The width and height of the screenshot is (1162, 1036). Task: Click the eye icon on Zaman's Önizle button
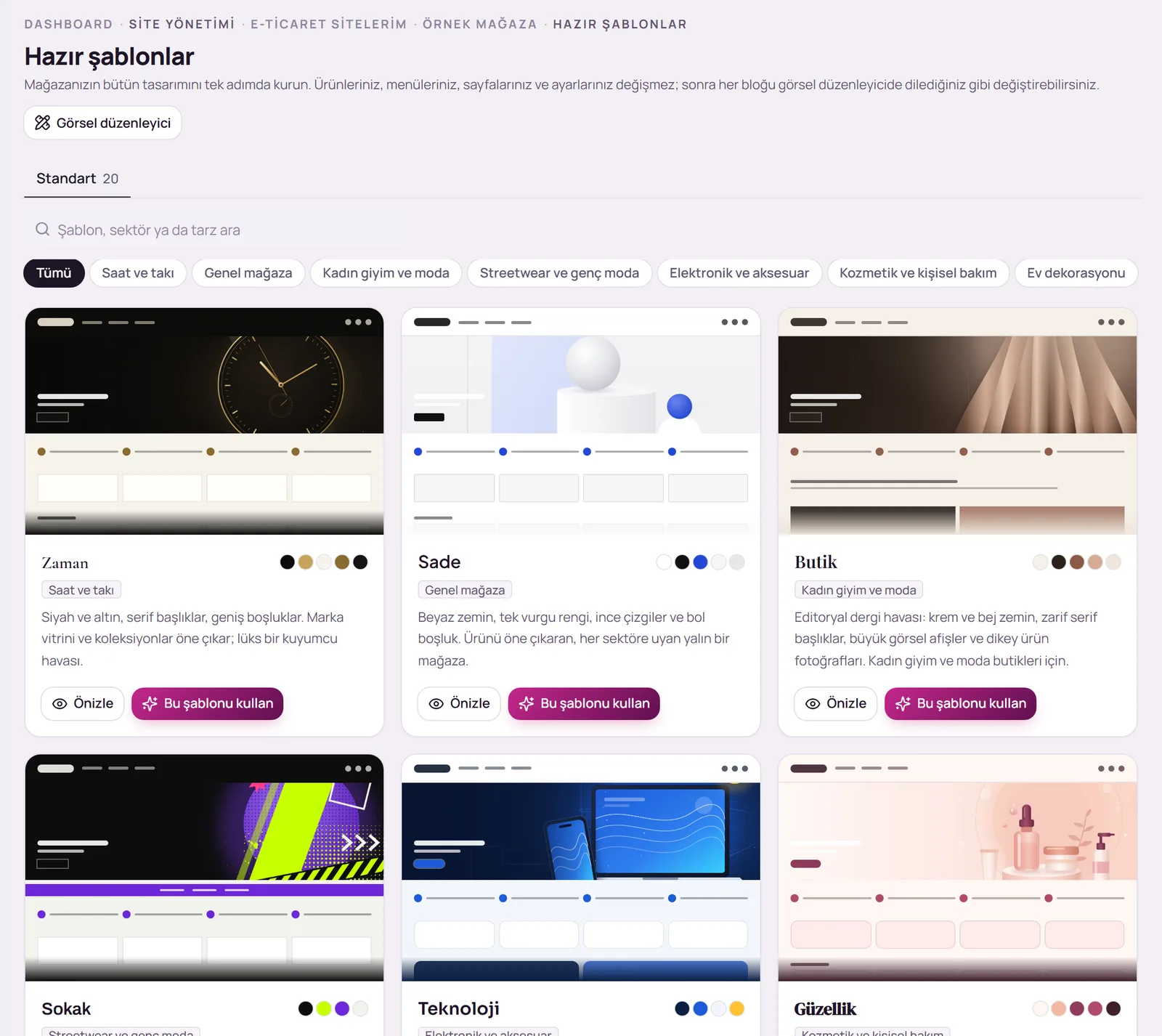coord(60,704)
